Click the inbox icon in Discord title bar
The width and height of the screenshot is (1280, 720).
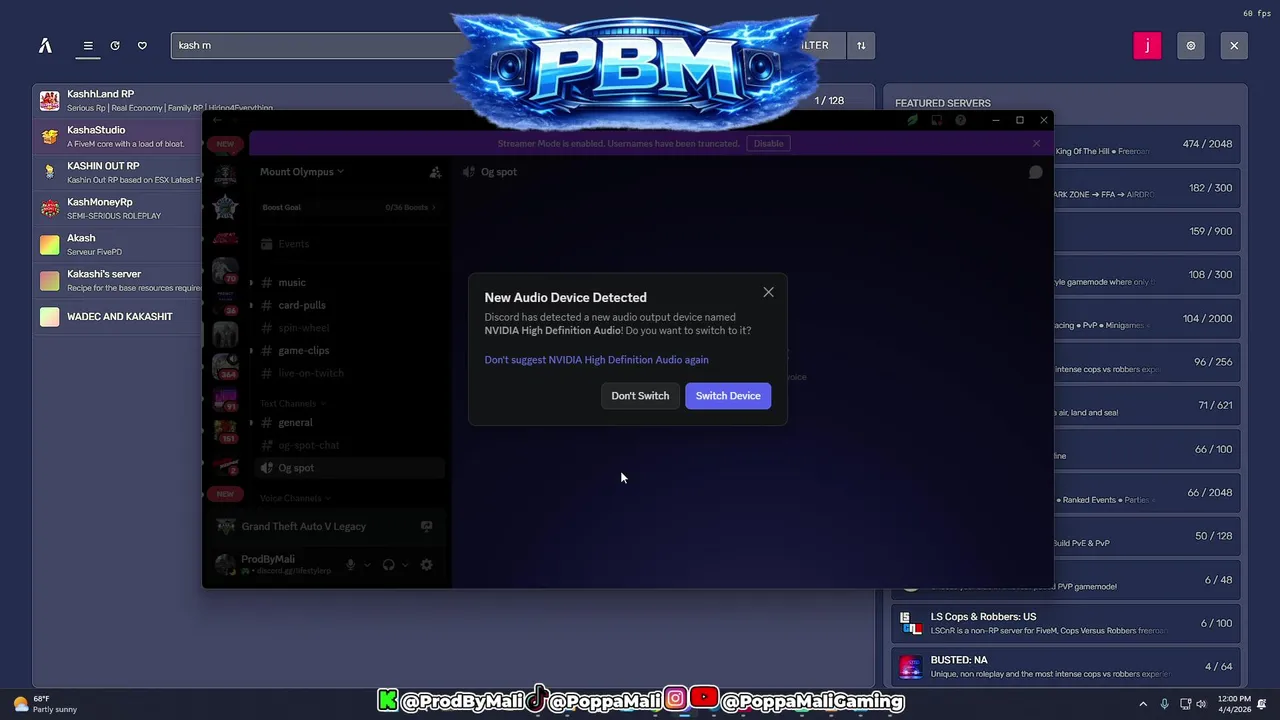coord(936,120)
